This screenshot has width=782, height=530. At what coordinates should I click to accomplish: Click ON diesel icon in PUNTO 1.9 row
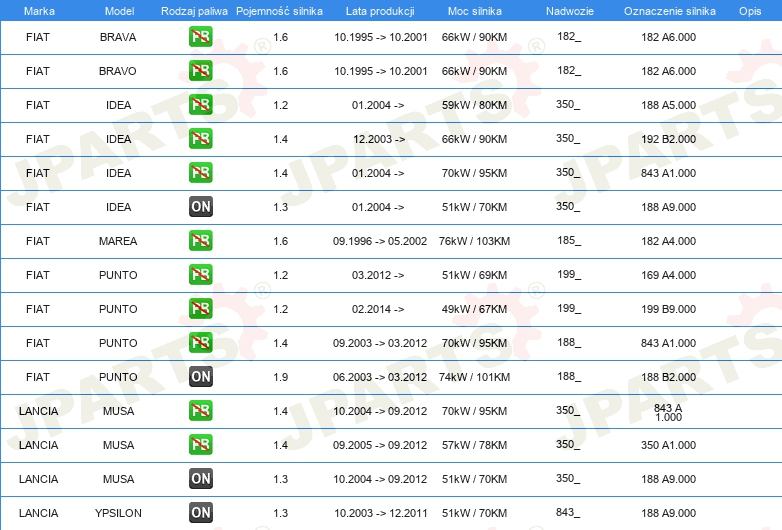(x=200, y=376)
